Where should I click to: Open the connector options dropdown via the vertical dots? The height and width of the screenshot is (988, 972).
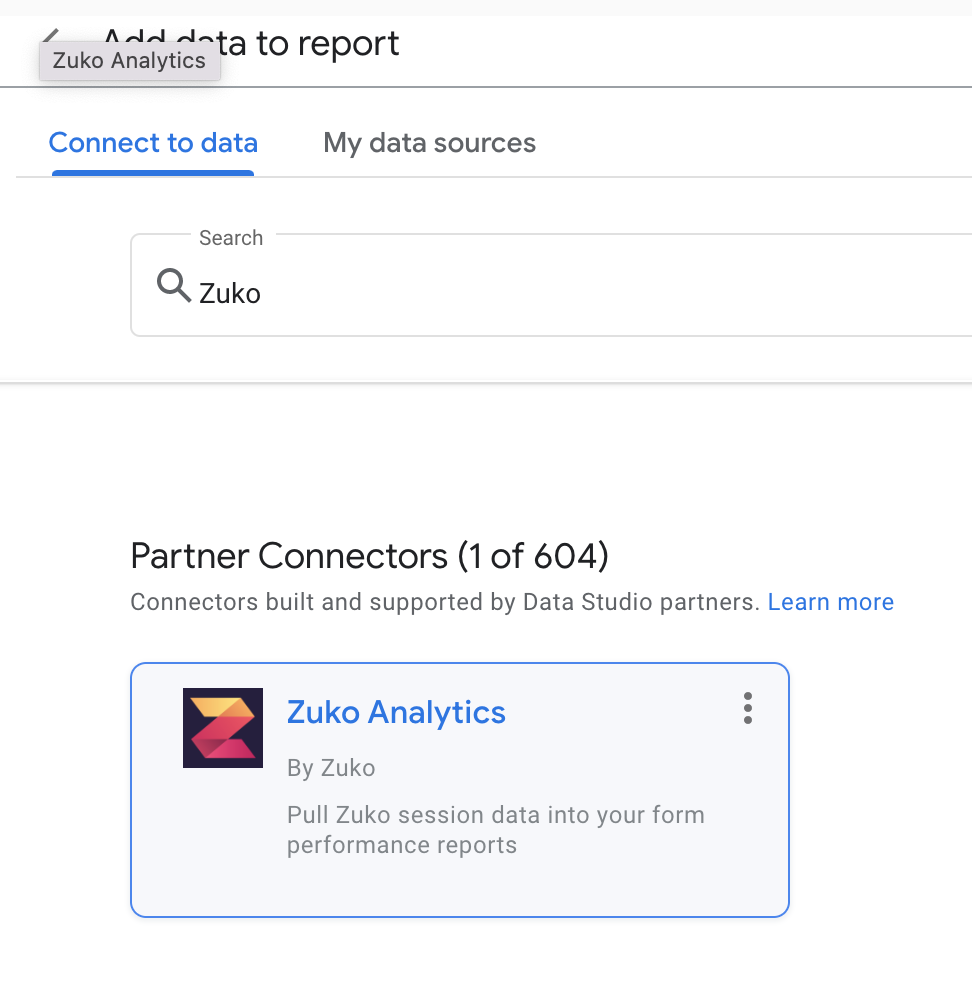(747, 708)
